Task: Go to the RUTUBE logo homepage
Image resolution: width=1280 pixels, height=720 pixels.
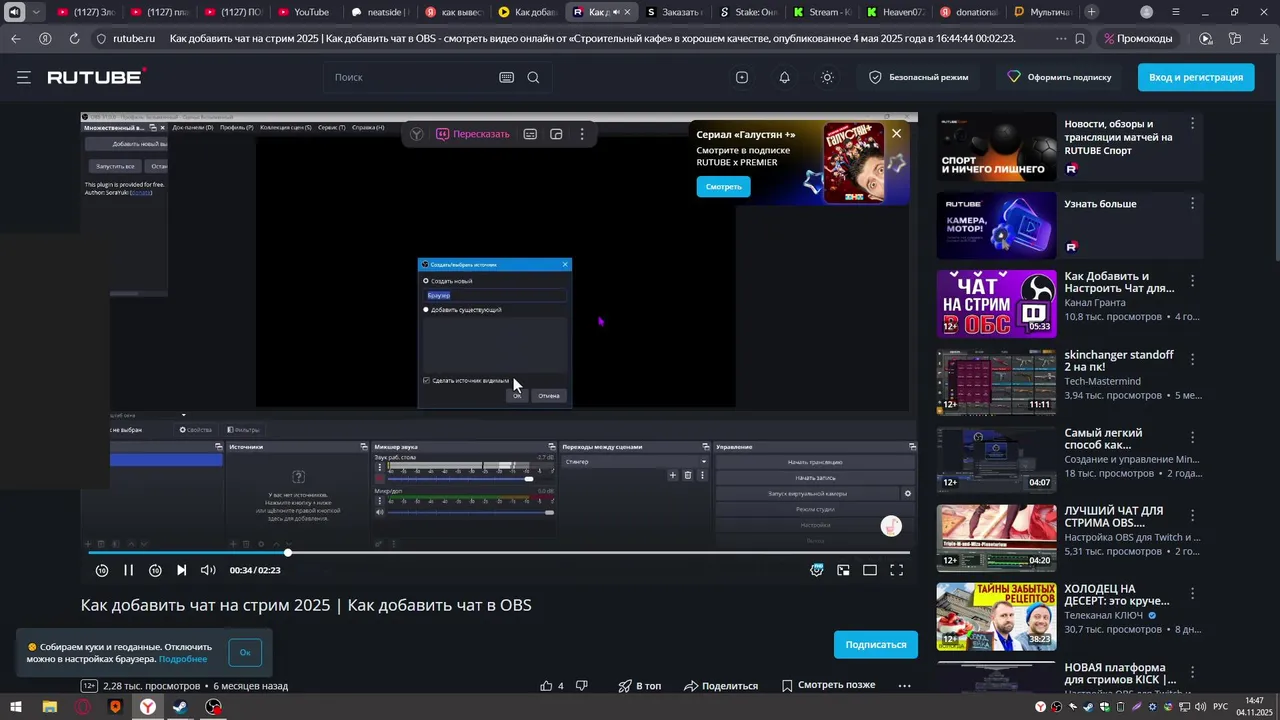Action: pyautogui.click(x=97, y=77)
